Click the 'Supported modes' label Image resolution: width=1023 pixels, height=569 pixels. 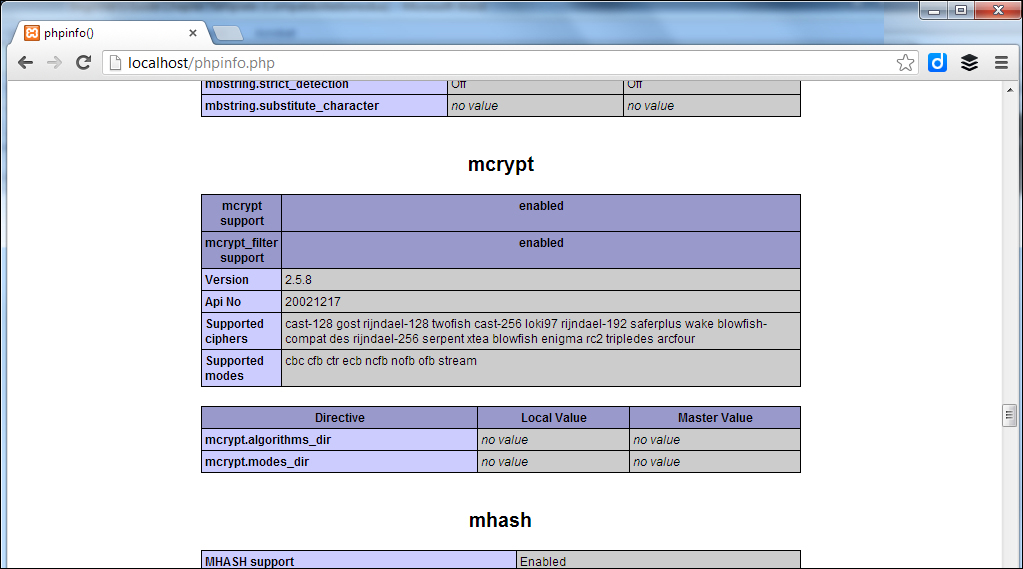(235, 368)
